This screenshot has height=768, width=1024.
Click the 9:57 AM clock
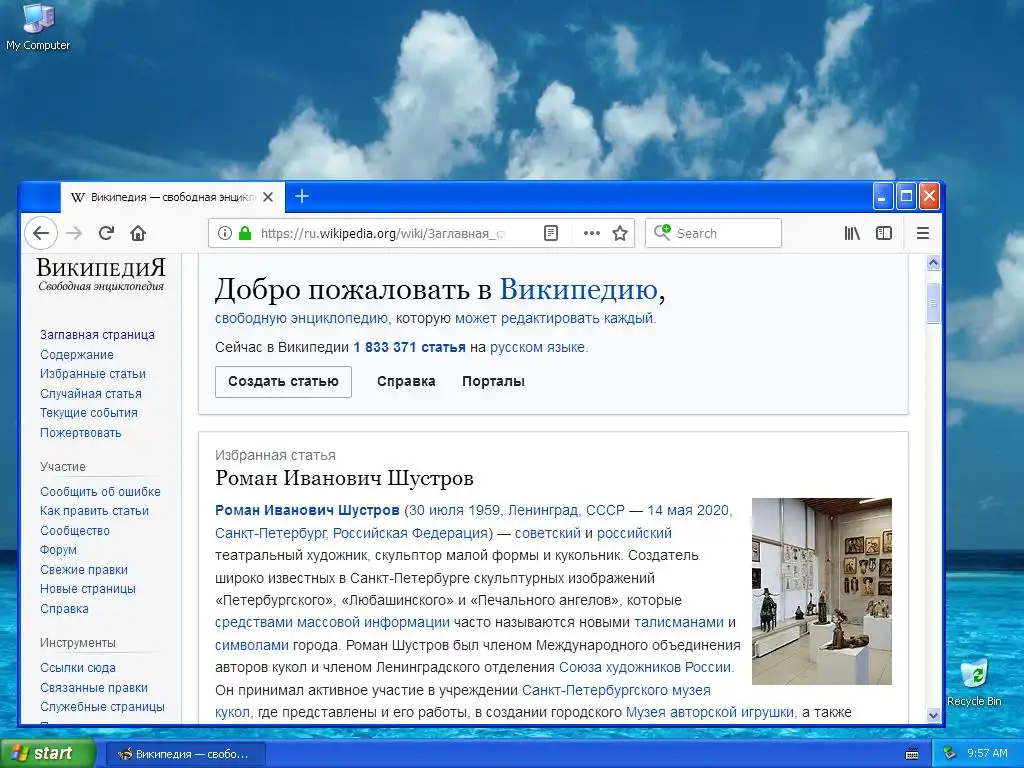(x=987, y=754)
